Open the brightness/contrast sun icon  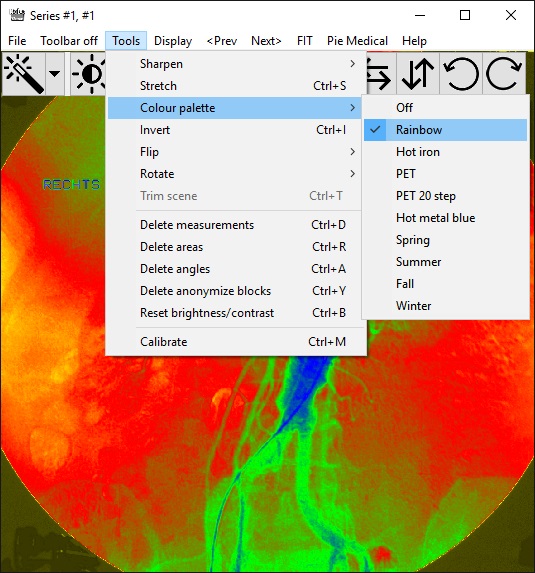point(89,74)
